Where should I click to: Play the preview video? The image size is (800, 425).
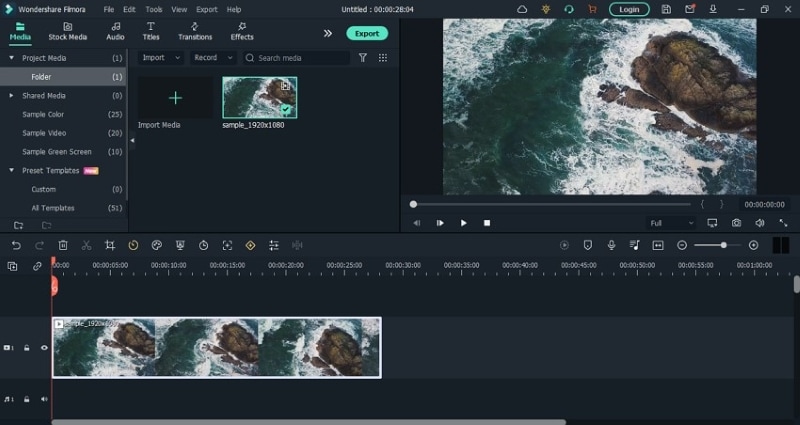pos(463,223)
